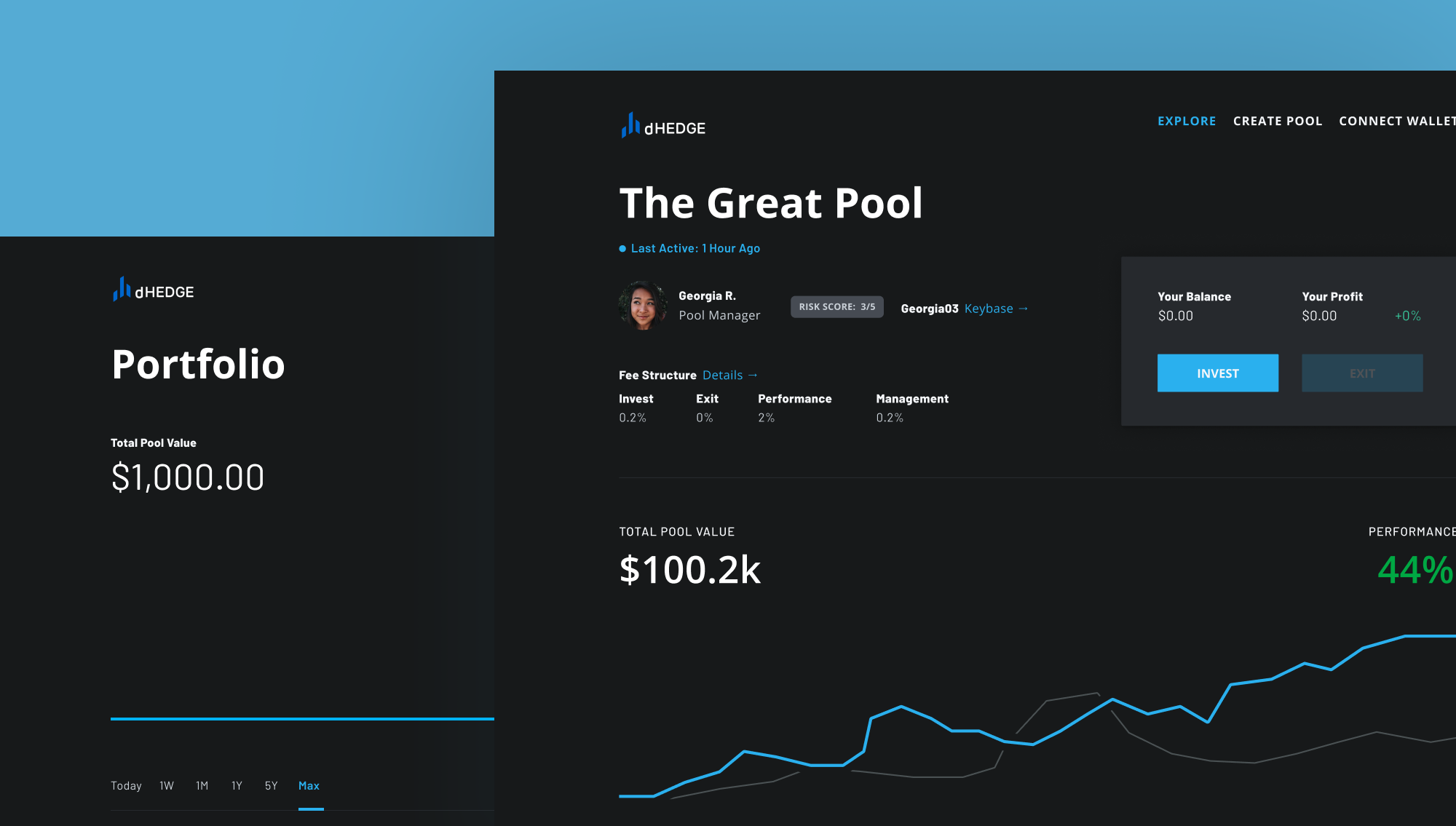Open the Explore navigation item

pos(1187,121)
